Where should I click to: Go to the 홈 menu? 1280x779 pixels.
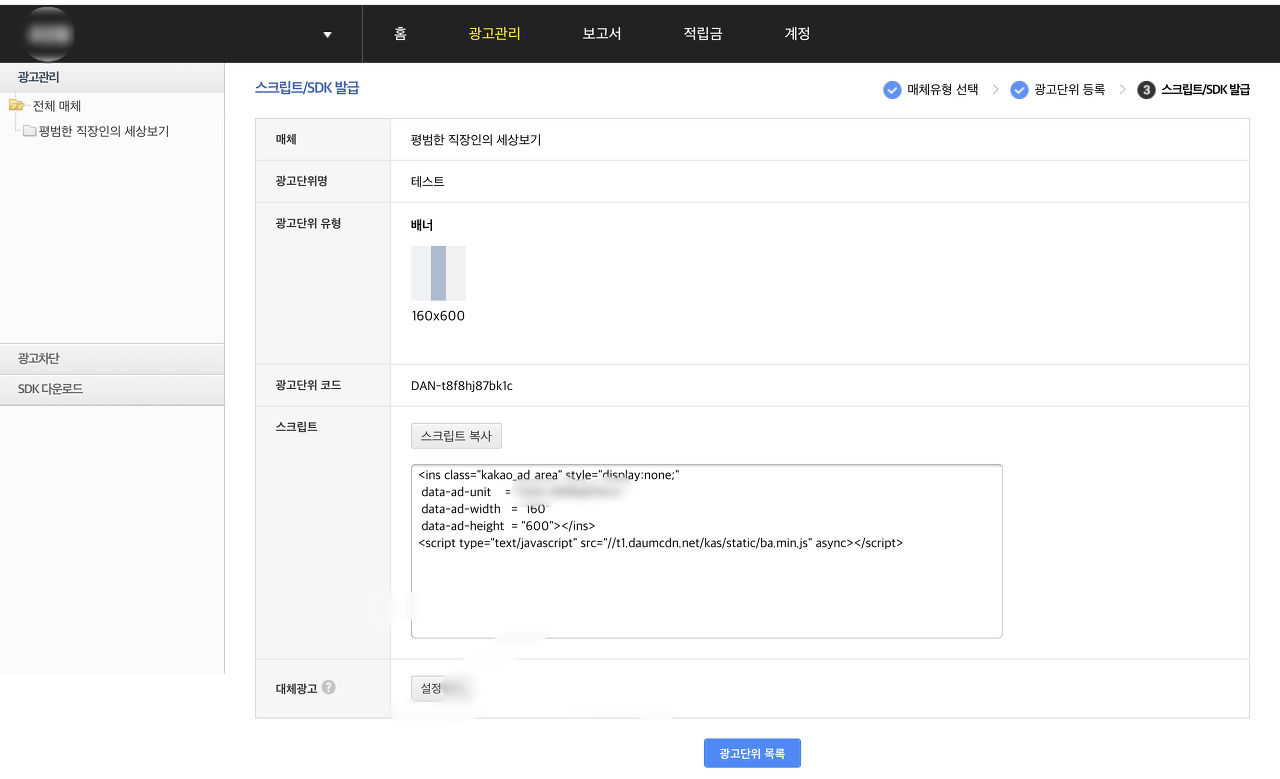400,34
